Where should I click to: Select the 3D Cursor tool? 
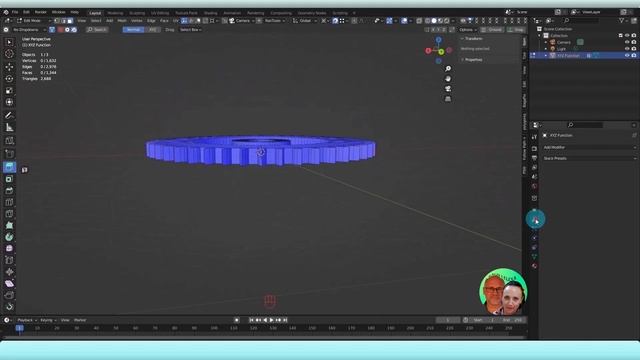(x=9, y=54)
